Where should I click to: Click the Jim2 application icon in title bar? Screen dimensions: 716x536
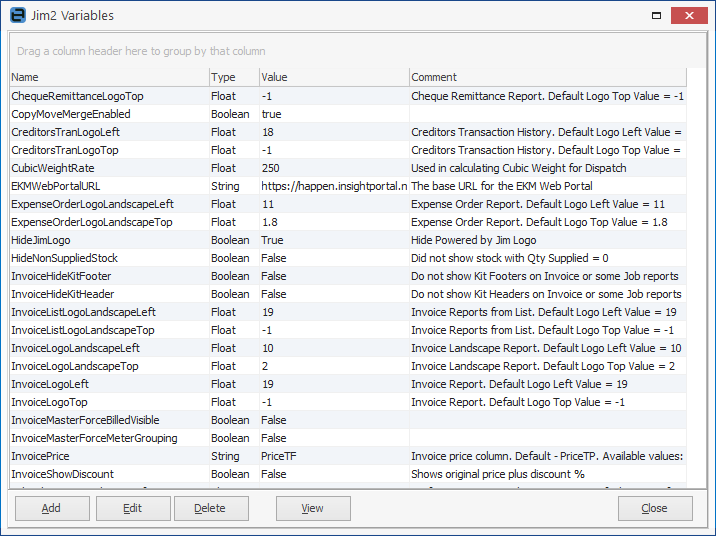[18, 15]
